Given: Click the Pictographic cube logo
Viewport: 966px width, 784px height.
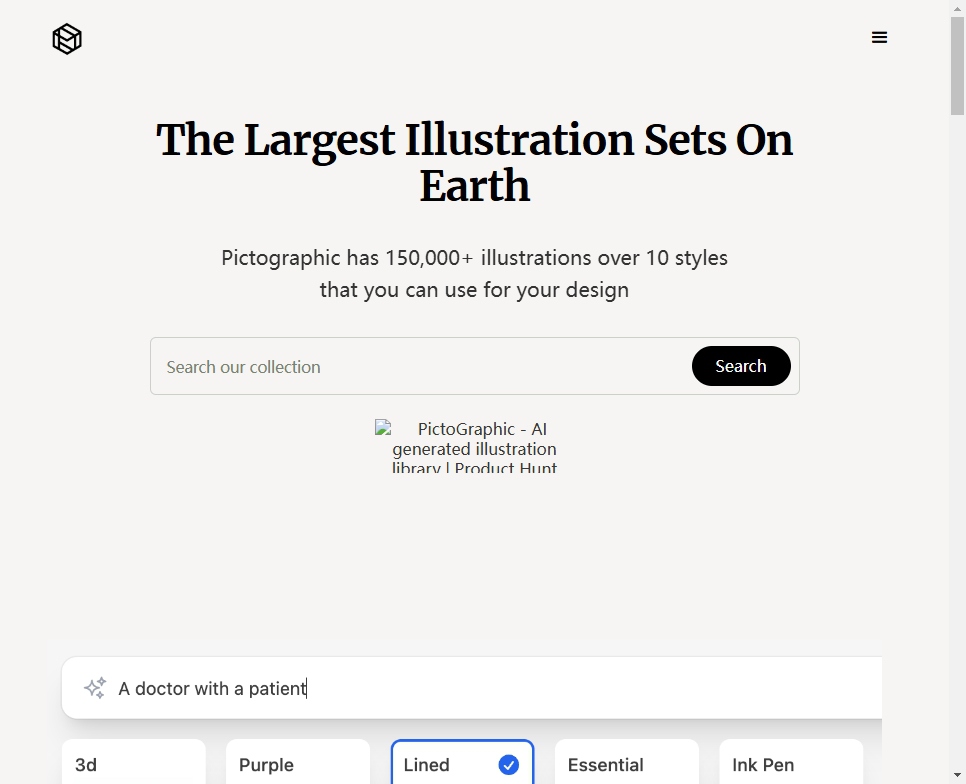Looking at the screenshot, I should click(x=67, y=39).
